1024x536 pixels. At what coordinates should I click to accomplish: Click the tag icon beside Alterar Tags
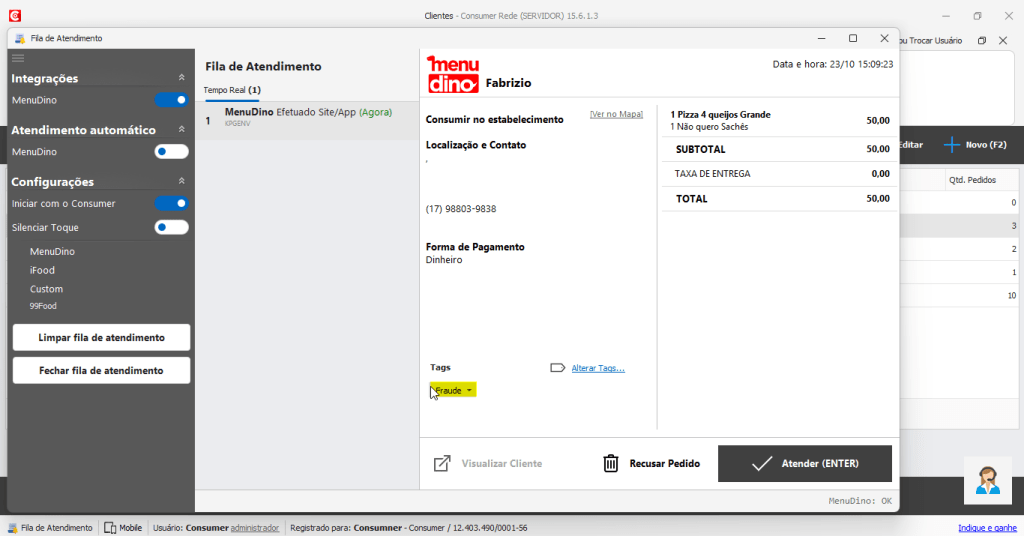tap(557, 368)
